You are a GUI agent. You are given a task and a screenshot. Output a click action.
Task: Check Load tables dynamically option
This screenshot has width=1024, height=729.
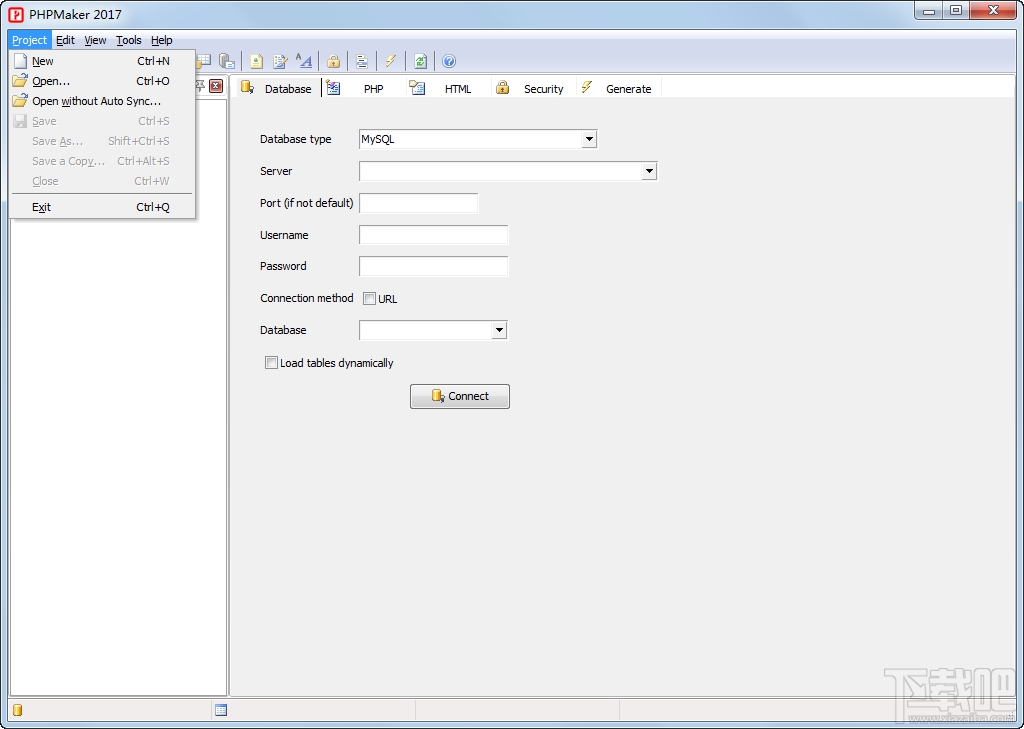271,363
